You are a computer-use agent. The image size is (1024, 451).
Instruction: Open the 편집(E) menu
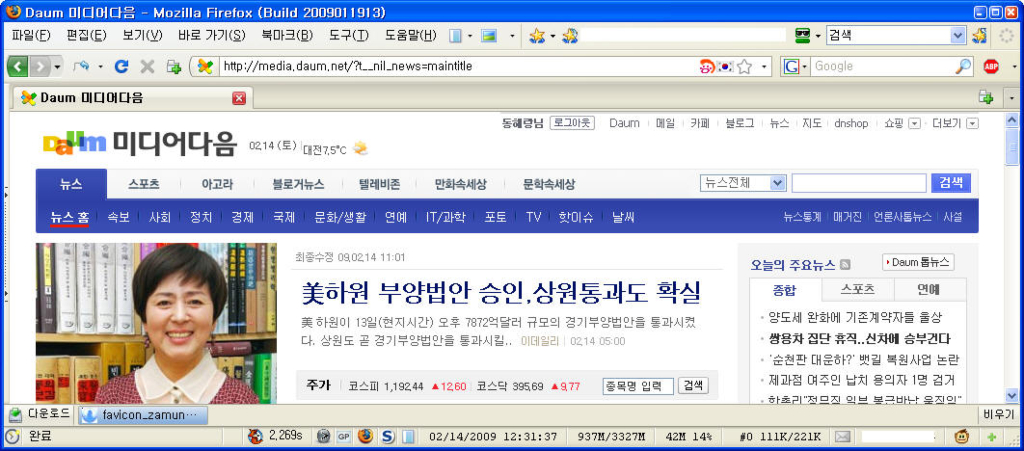point(86,36)
